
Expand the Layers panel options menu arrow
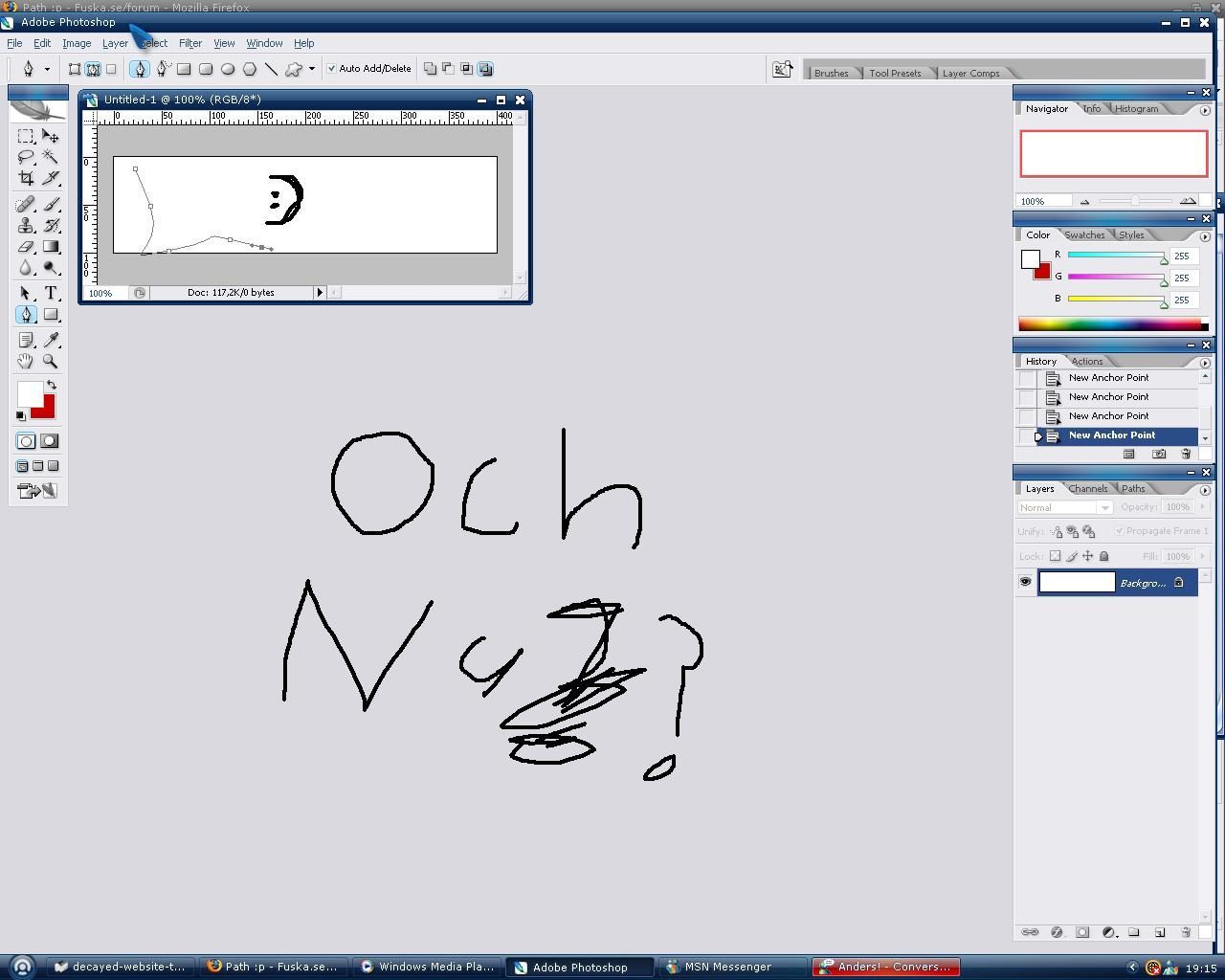(1205, 490)
